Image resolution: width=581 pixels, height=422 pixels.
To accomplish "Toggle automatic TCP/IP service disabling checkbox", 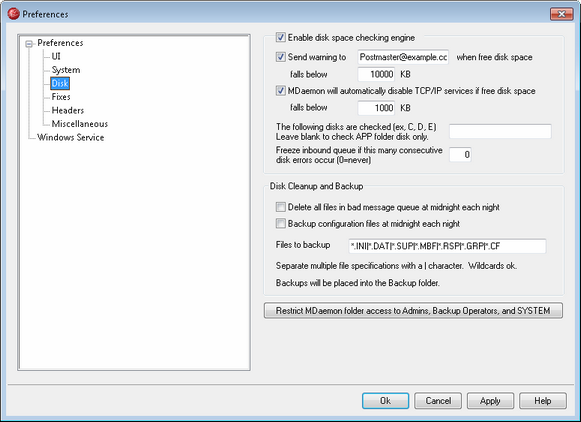I will point(280,91).
